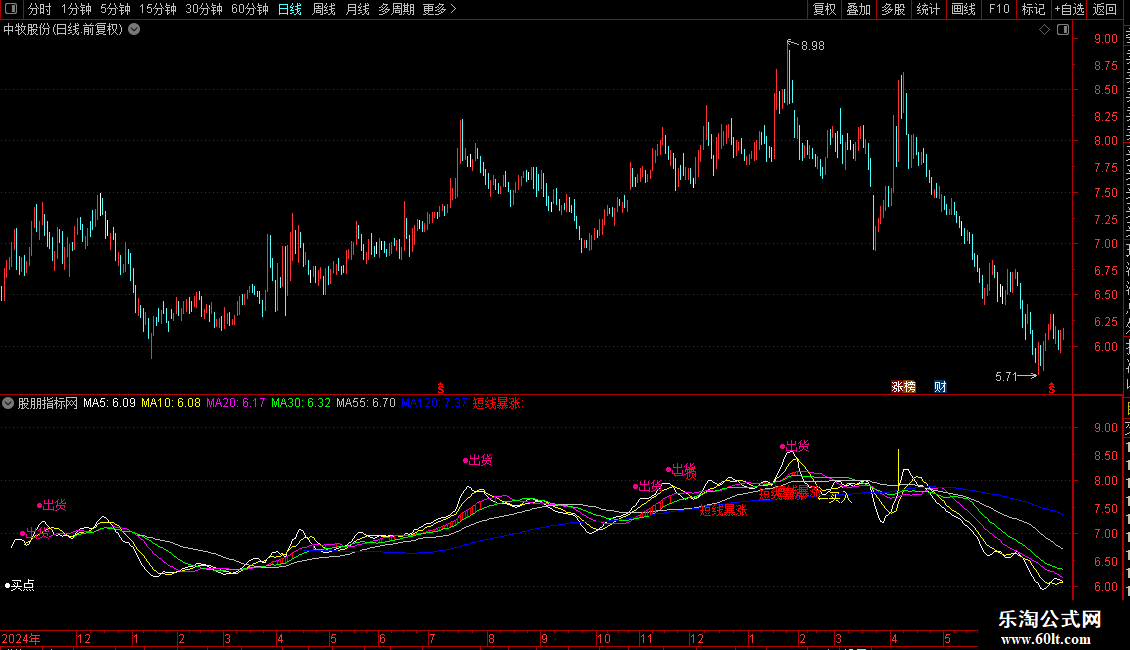The width and height of the screenshot is (1130, 650).
Task: Click the 短线暴涨 label in indicator header
Action: click(x=498, y=403)
